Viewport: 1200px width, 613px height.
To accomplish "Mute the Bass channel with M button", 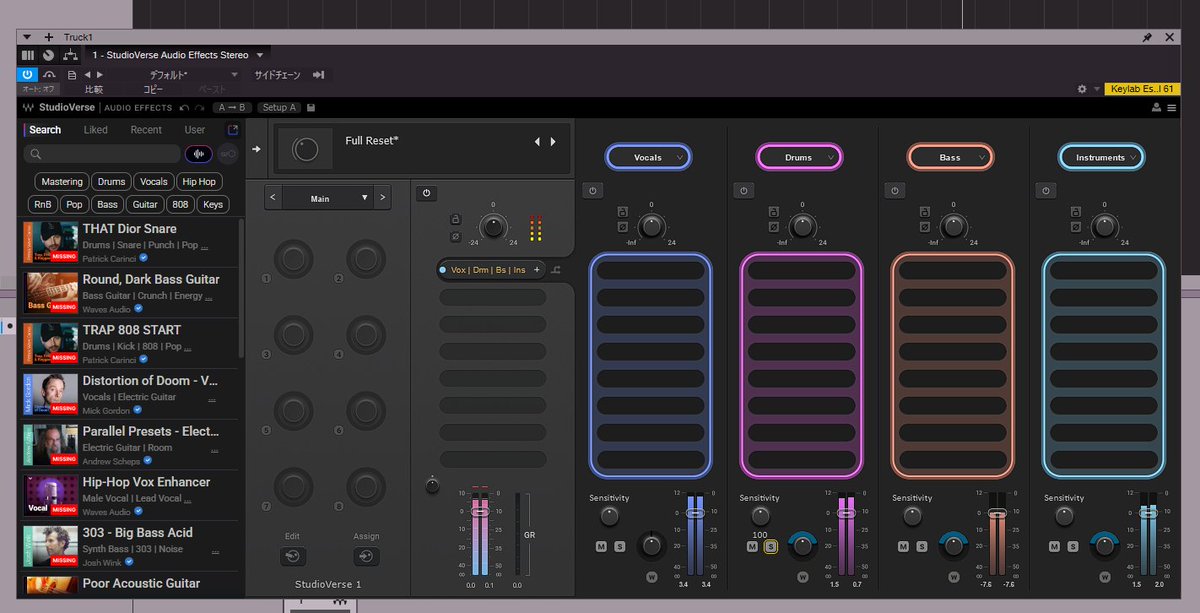I will [903, 546].
